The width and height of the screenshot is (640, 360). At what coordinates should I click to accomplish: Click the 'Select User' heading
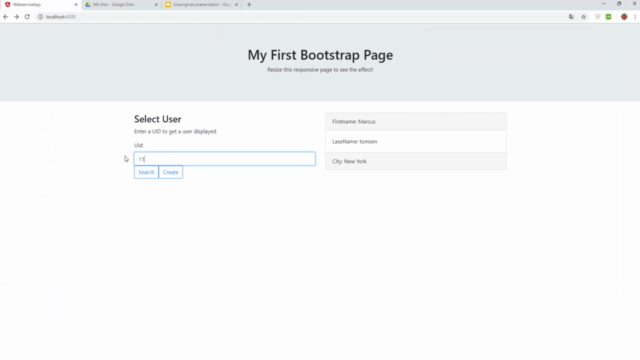(158, 119)
